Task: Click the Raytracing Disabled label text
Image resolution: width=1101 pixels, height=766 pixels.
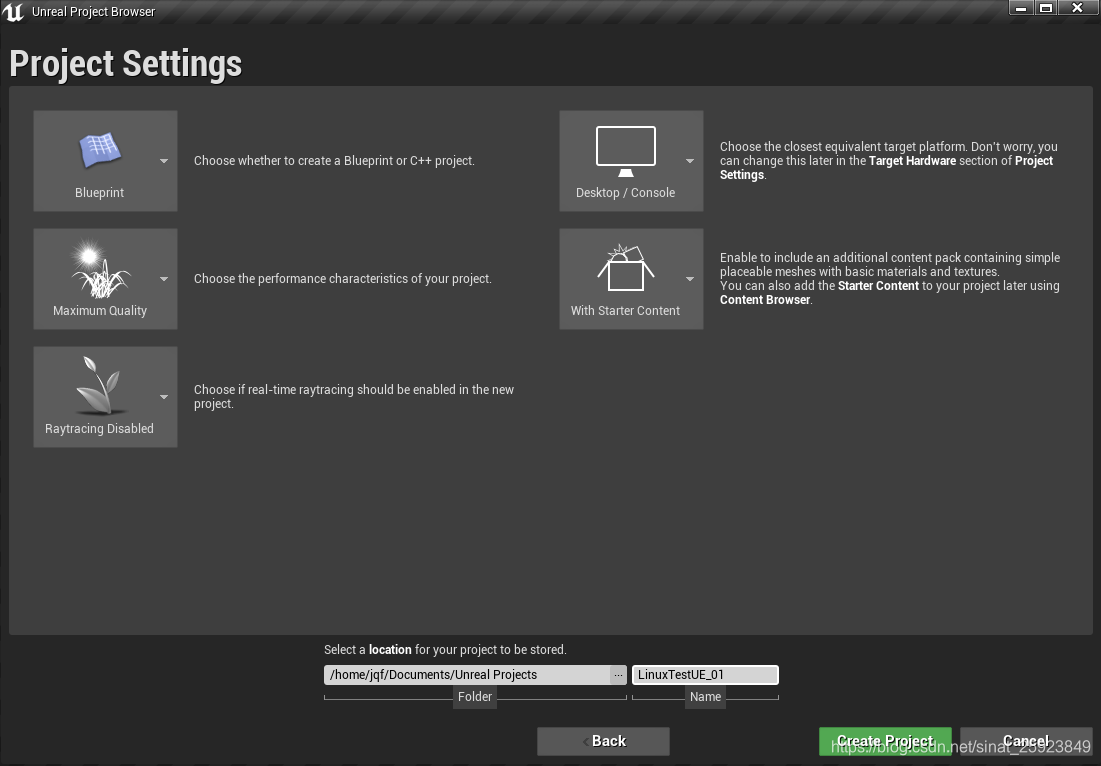Action: pyautogui.click(x=99, y=428)
